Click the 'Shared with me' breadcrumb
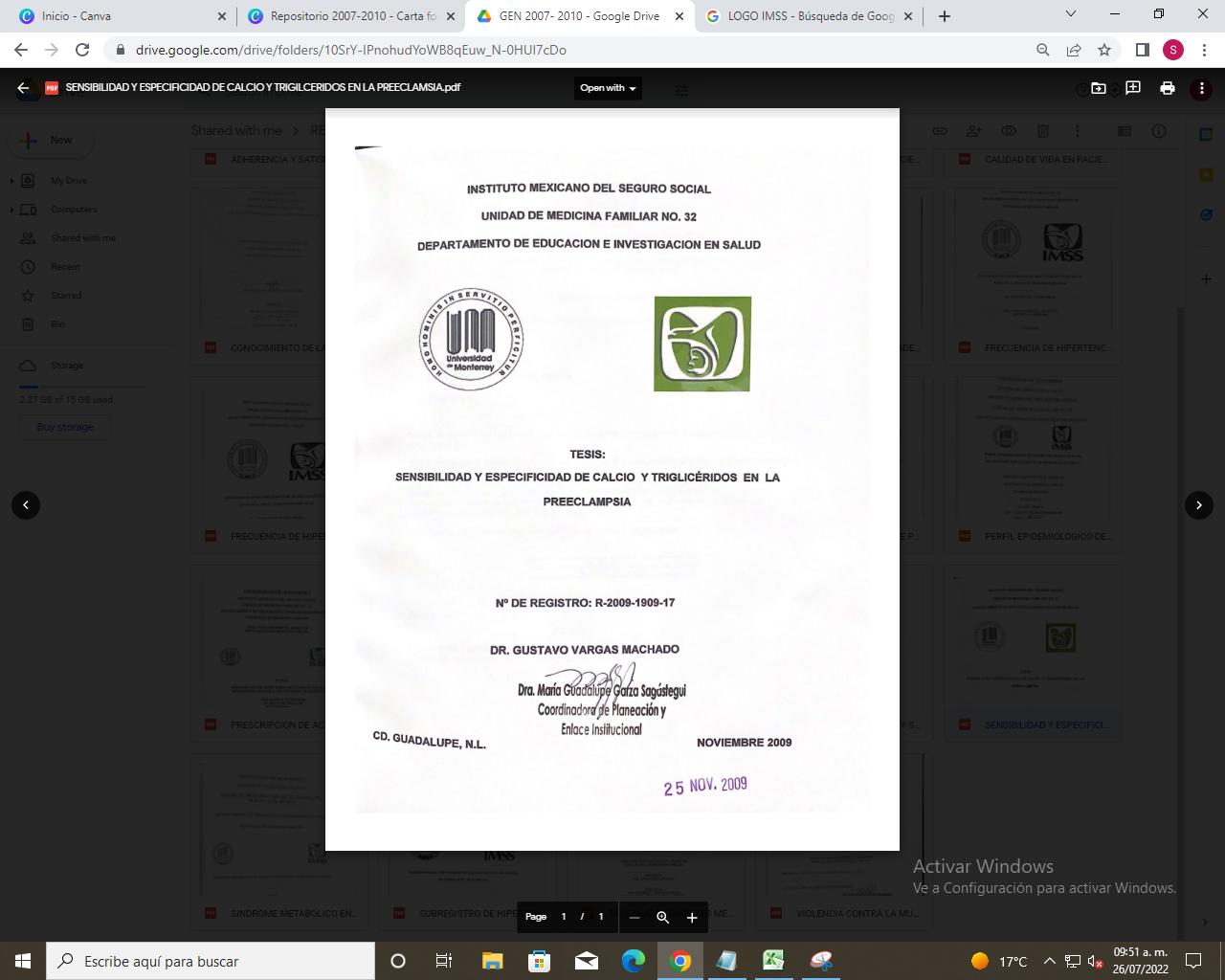The height and width of the screenshot is (980, 1225). coord(236,130)
